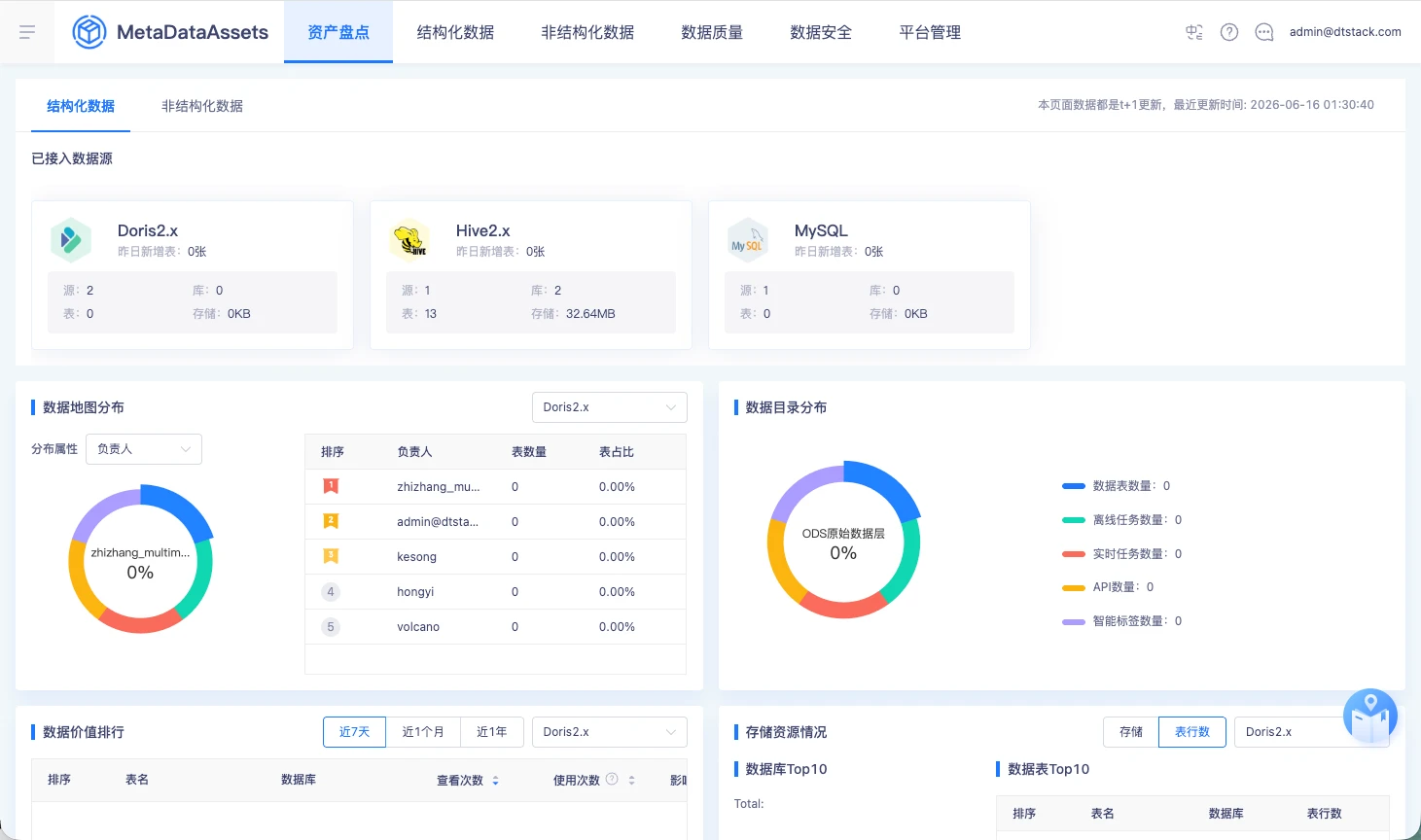This screenshot has width=1421, height=840.
Task: Click the Hive2.x bee icon
Action: point(409,239)
